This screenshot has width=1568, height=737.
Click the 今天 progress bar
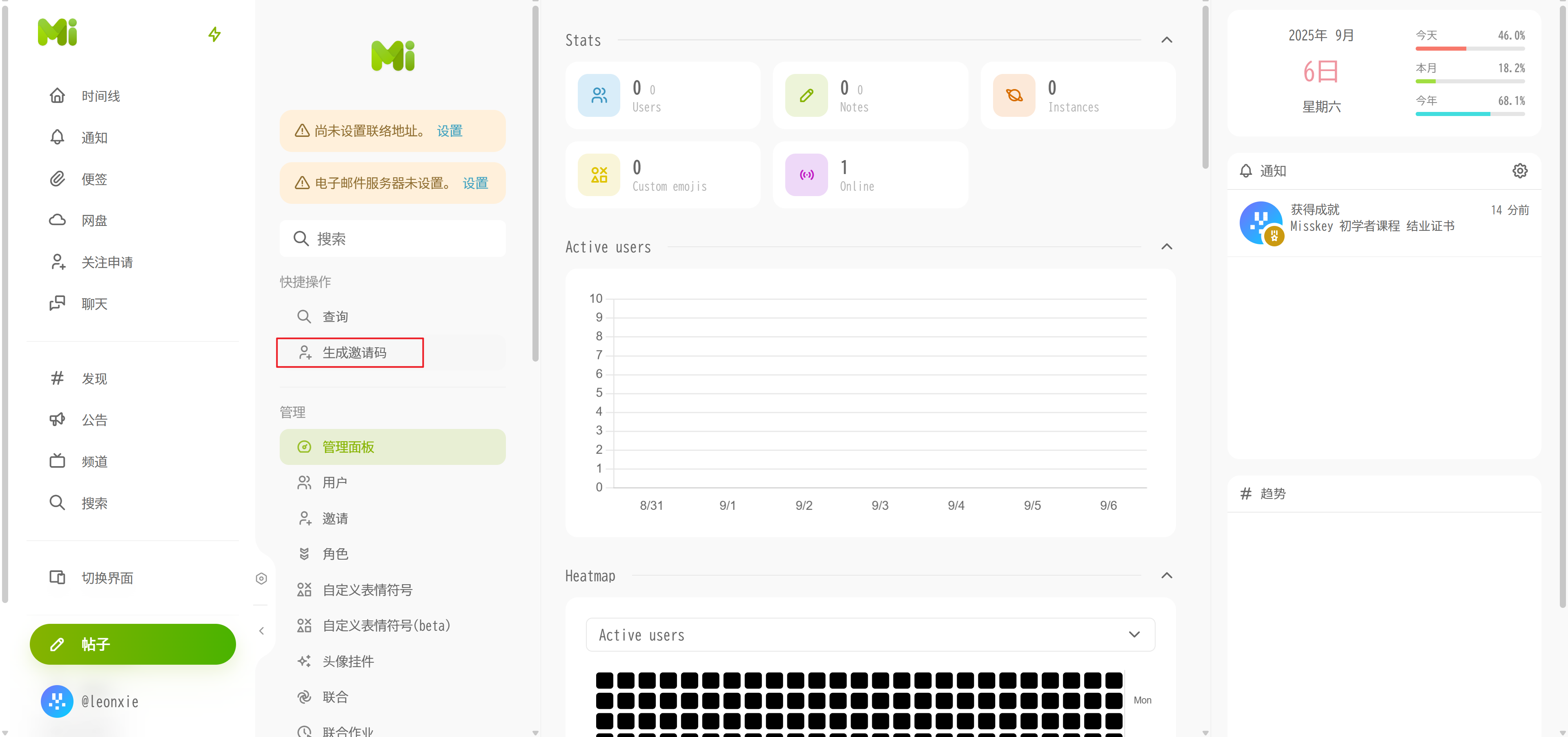coord(1470,48)
